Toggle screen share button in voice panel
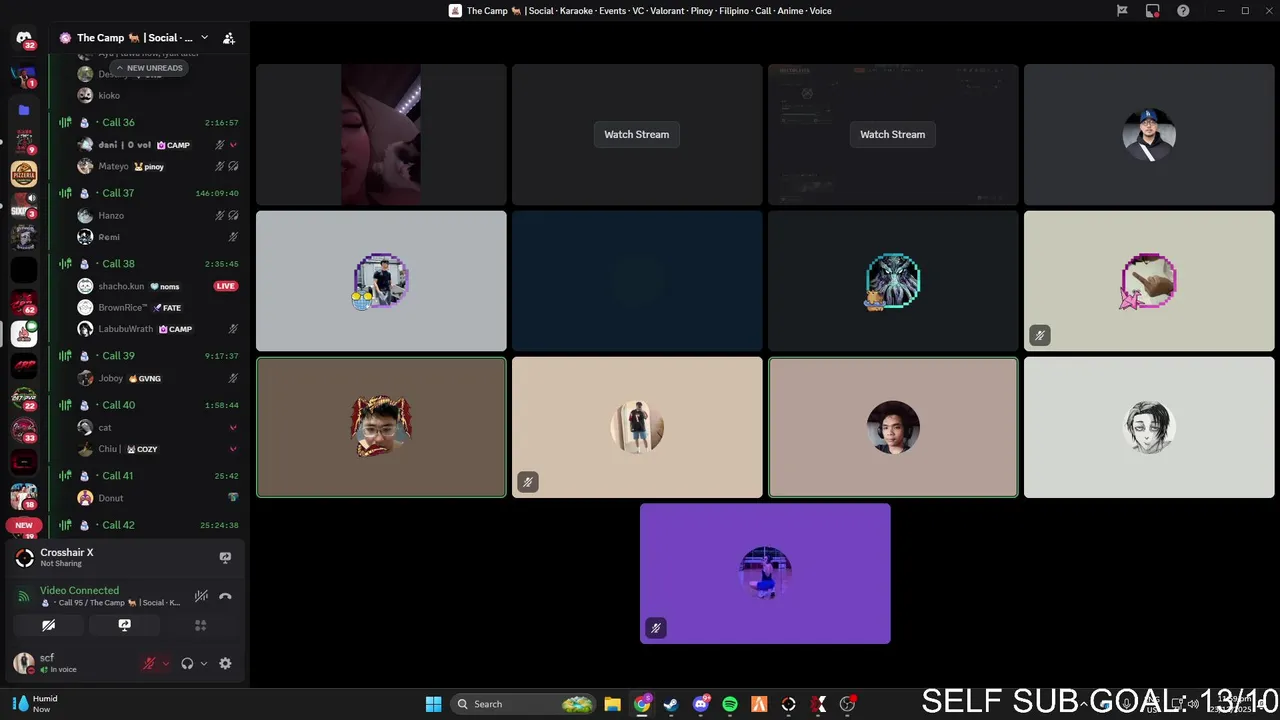Image resolution: width=1280 pixels, height=720 pixels. (x=124, y=625)
